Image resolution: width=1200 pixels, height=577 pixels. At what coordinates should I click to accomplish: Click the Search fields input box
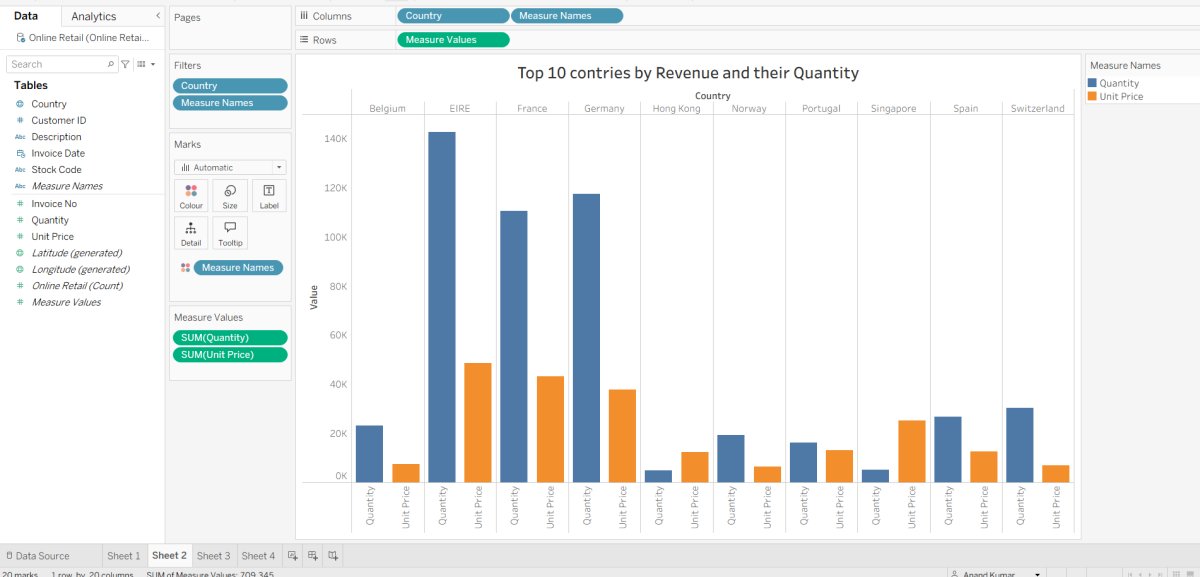coord(60,64)
